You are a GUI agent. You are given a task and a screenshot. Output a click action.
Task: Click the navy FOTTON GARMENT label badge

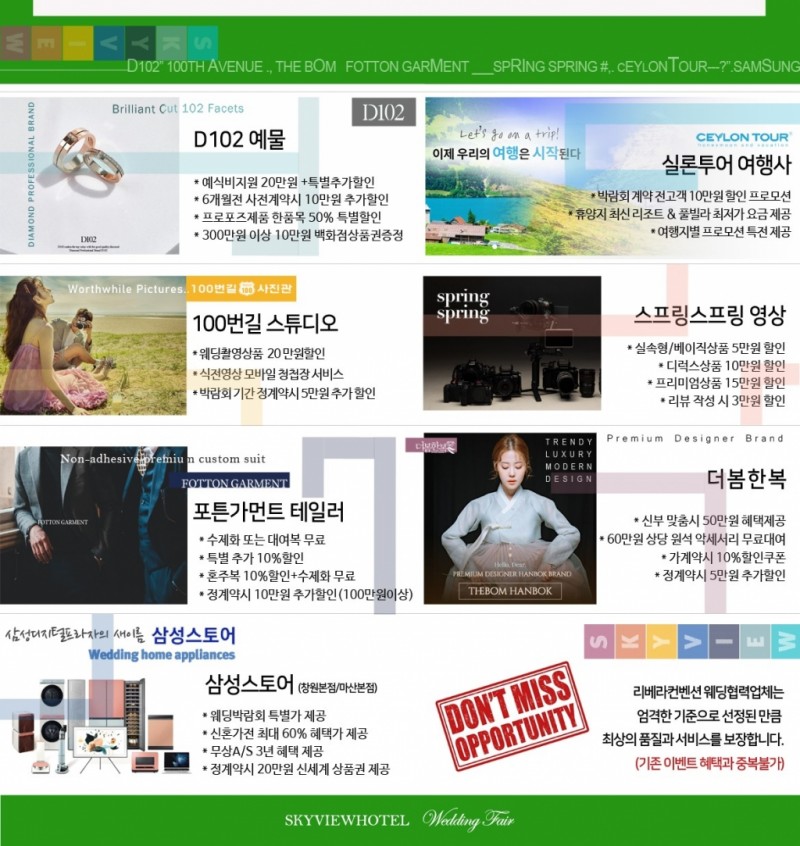(x=231, y=481)
